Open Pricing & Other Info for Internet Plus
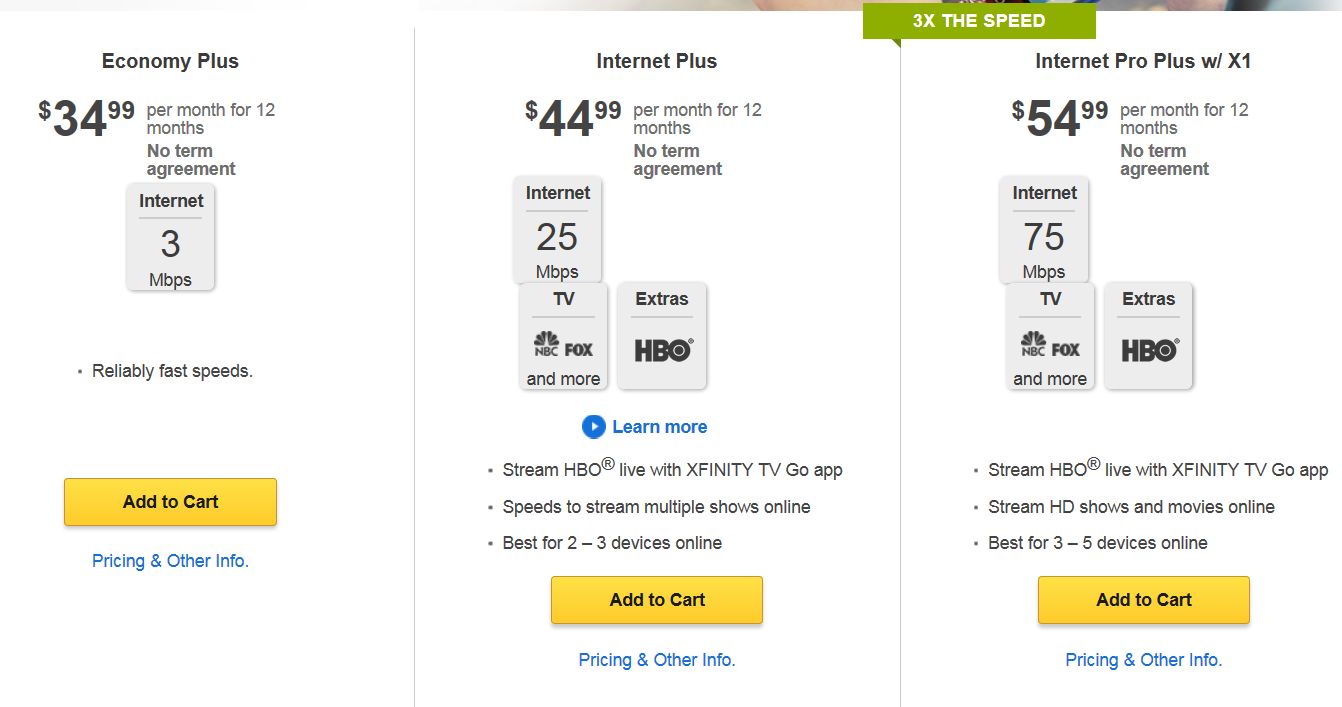 pyautogui.click(x=657, y=660)
